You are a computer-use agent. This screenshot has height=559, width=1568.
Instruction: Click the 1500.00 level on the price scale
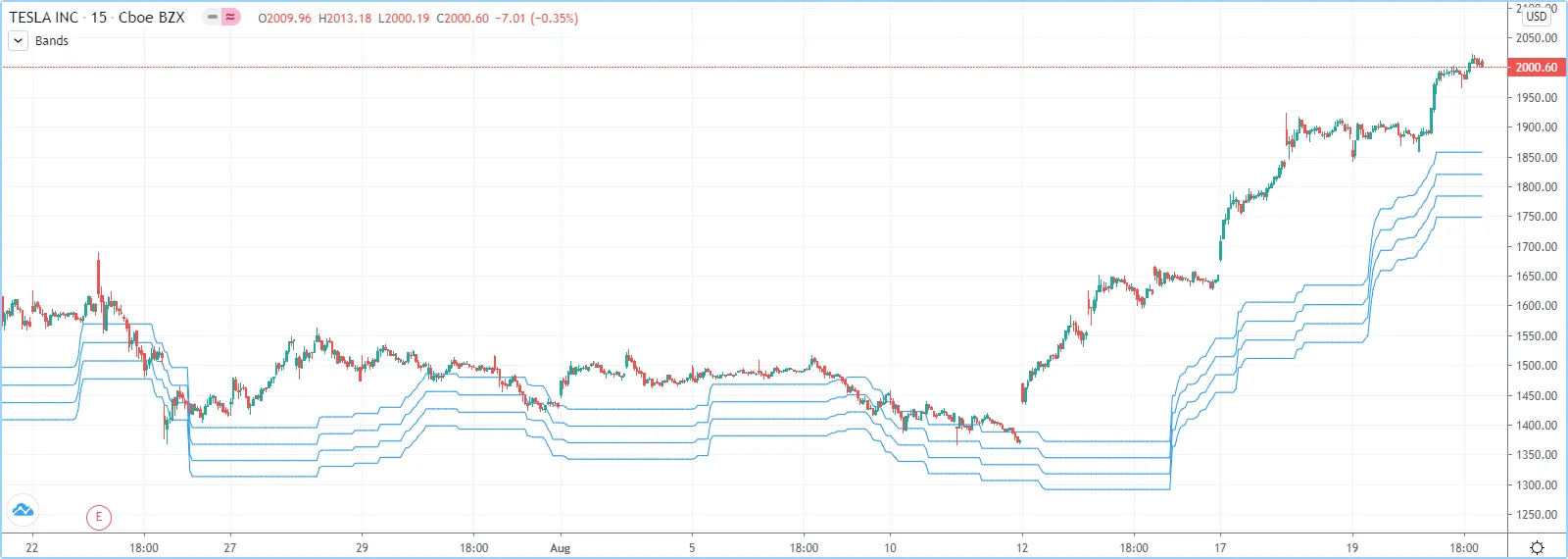pos(1536,366)
